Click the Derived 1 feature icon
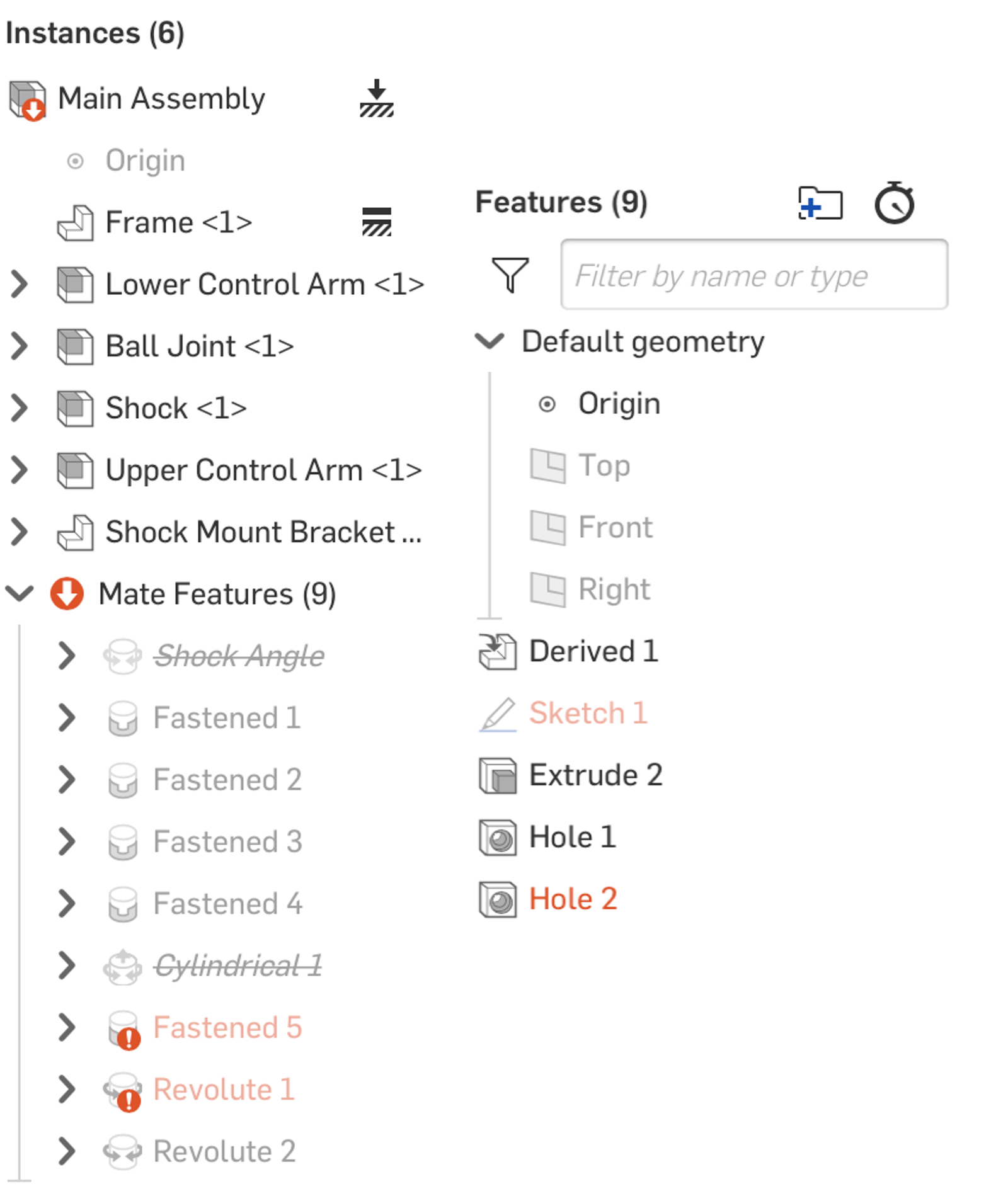 tap(497, 651)
